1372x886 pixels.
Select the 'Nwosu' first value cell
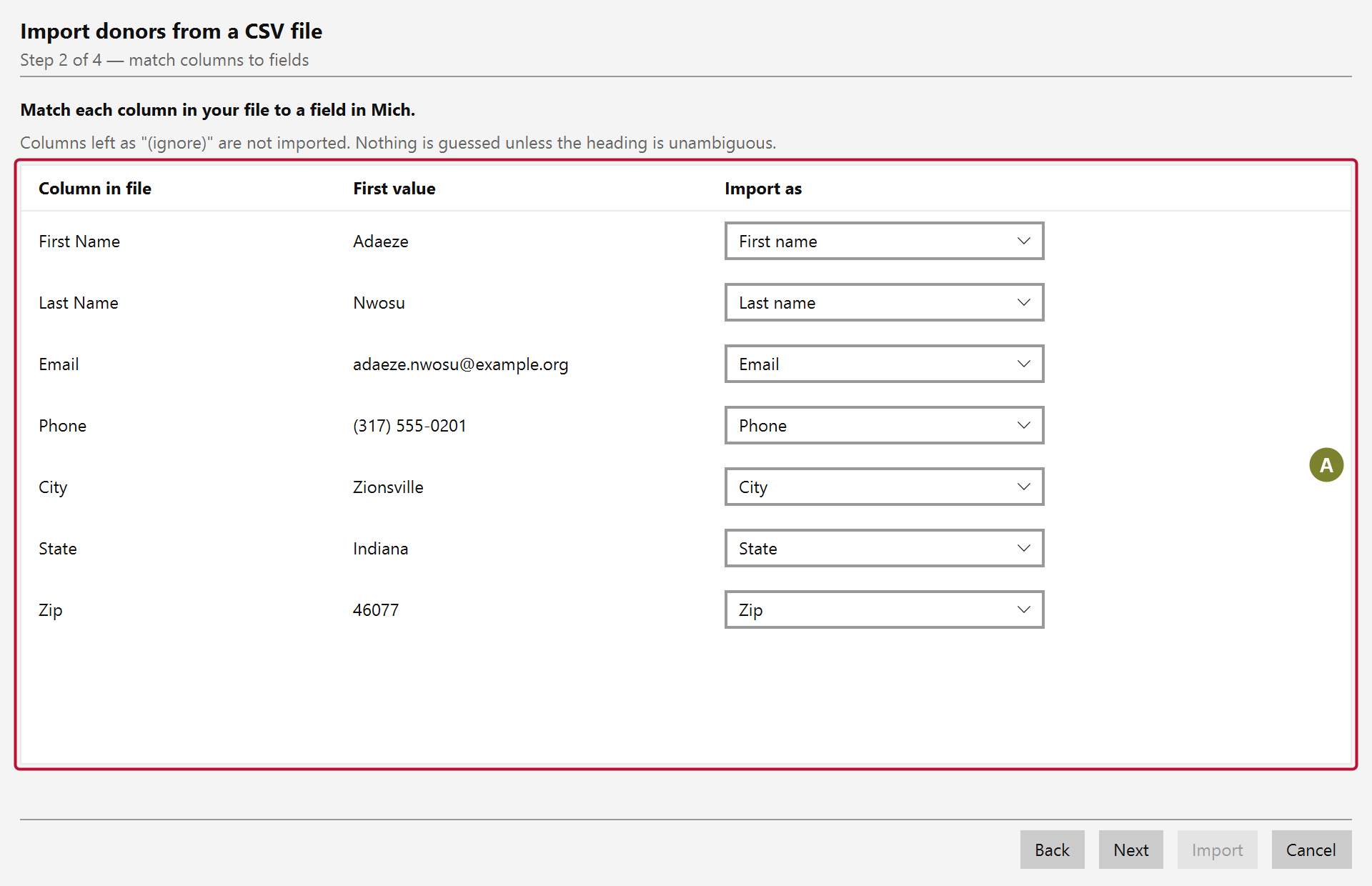(379, 303)
